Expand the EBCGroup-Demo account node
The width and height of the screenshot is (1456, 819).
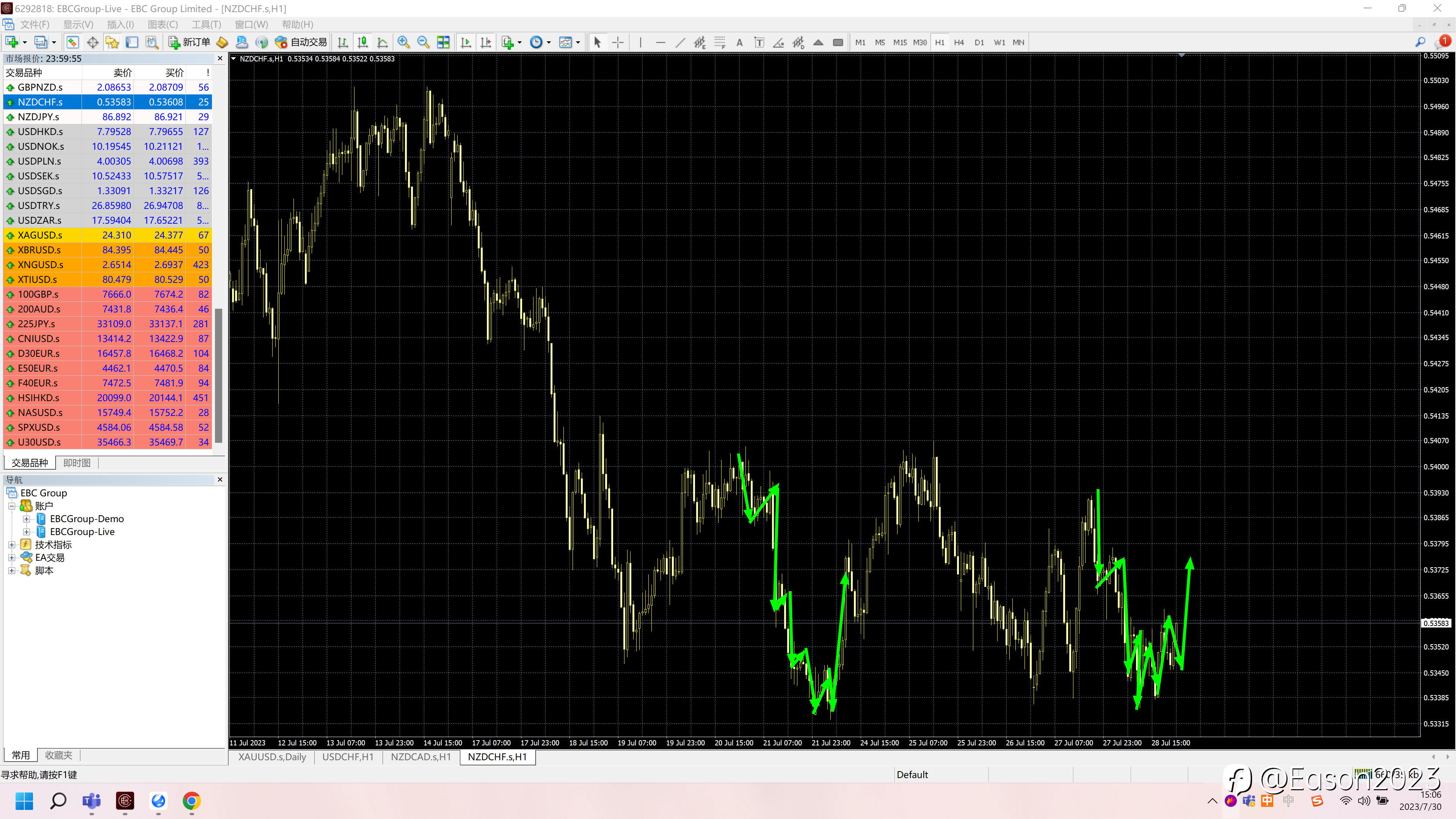27,519
